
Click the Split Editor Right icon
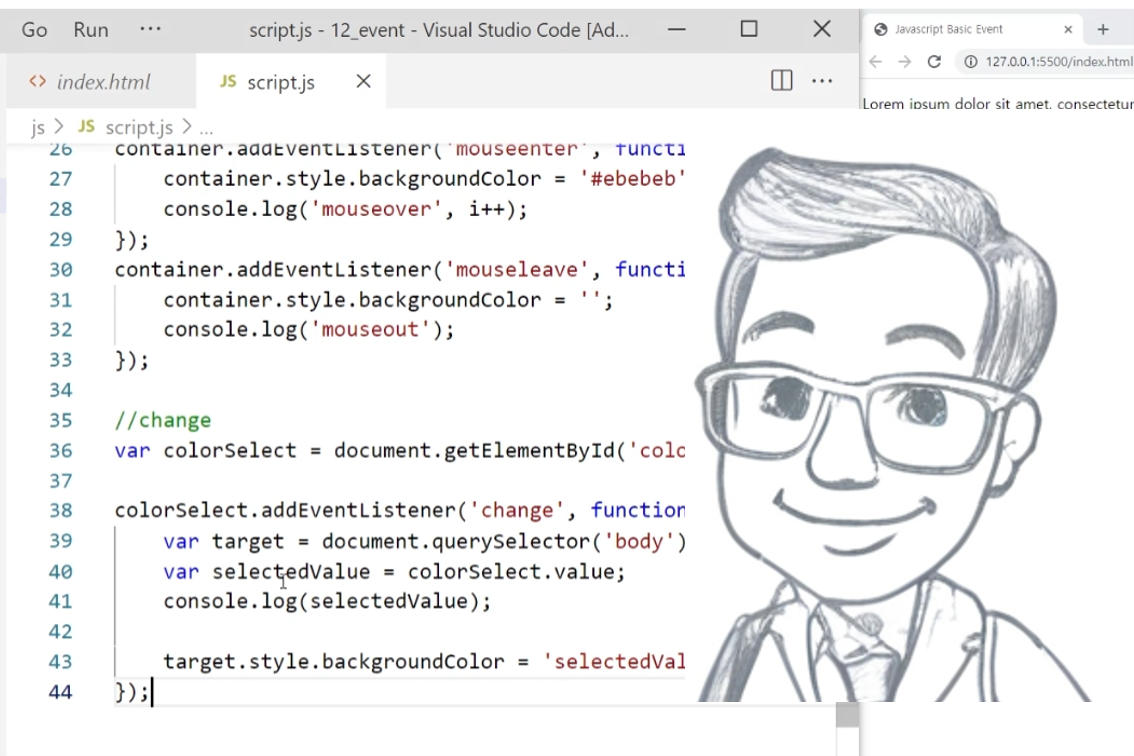pyautogui.click(x=782, y=81)
